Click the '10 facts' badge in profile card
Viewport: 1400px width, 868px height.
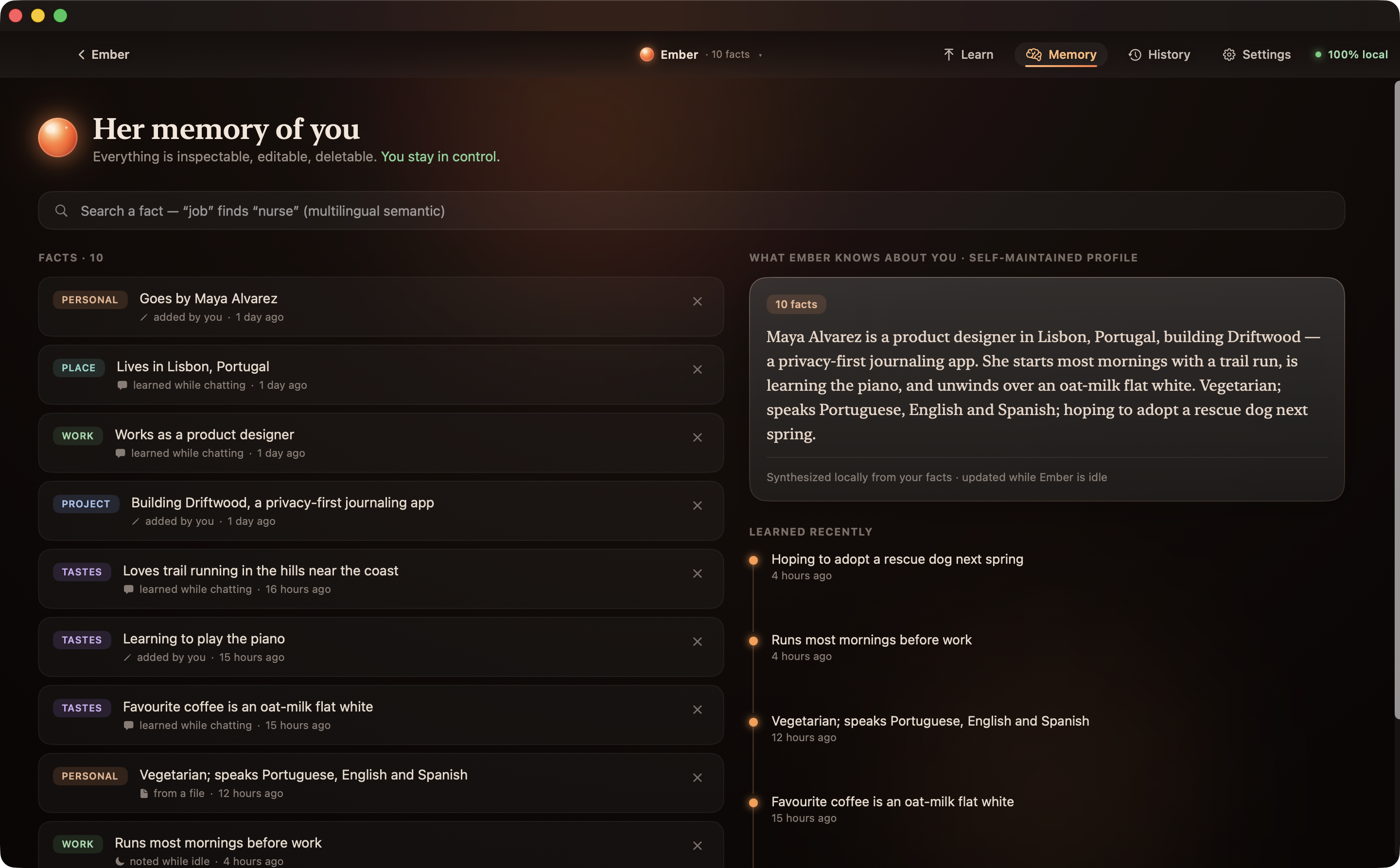coord(796,304)
